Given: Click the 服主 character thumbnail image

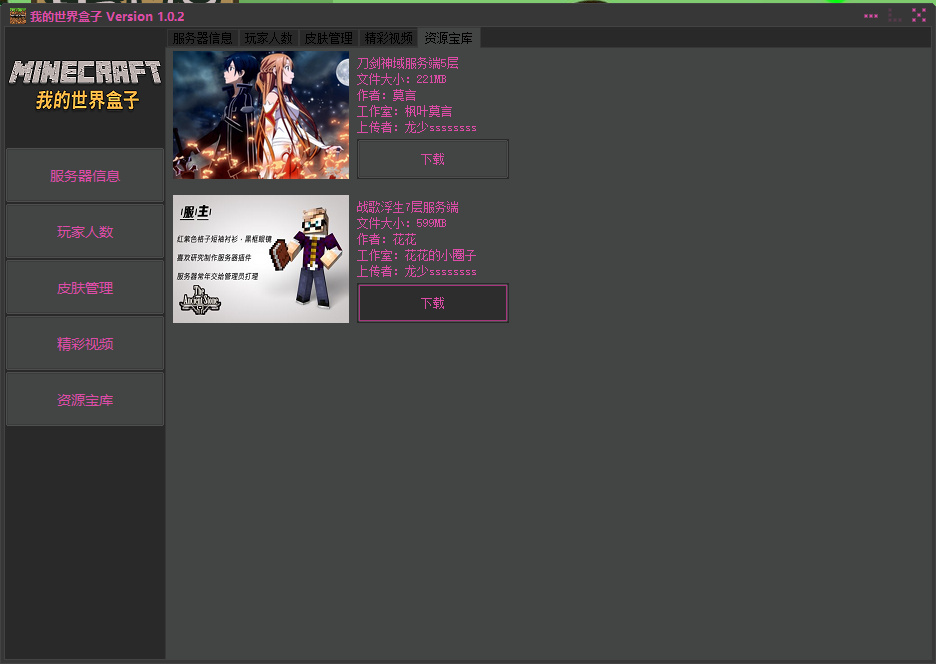Looking at the screenshot, I should point(261,259).
